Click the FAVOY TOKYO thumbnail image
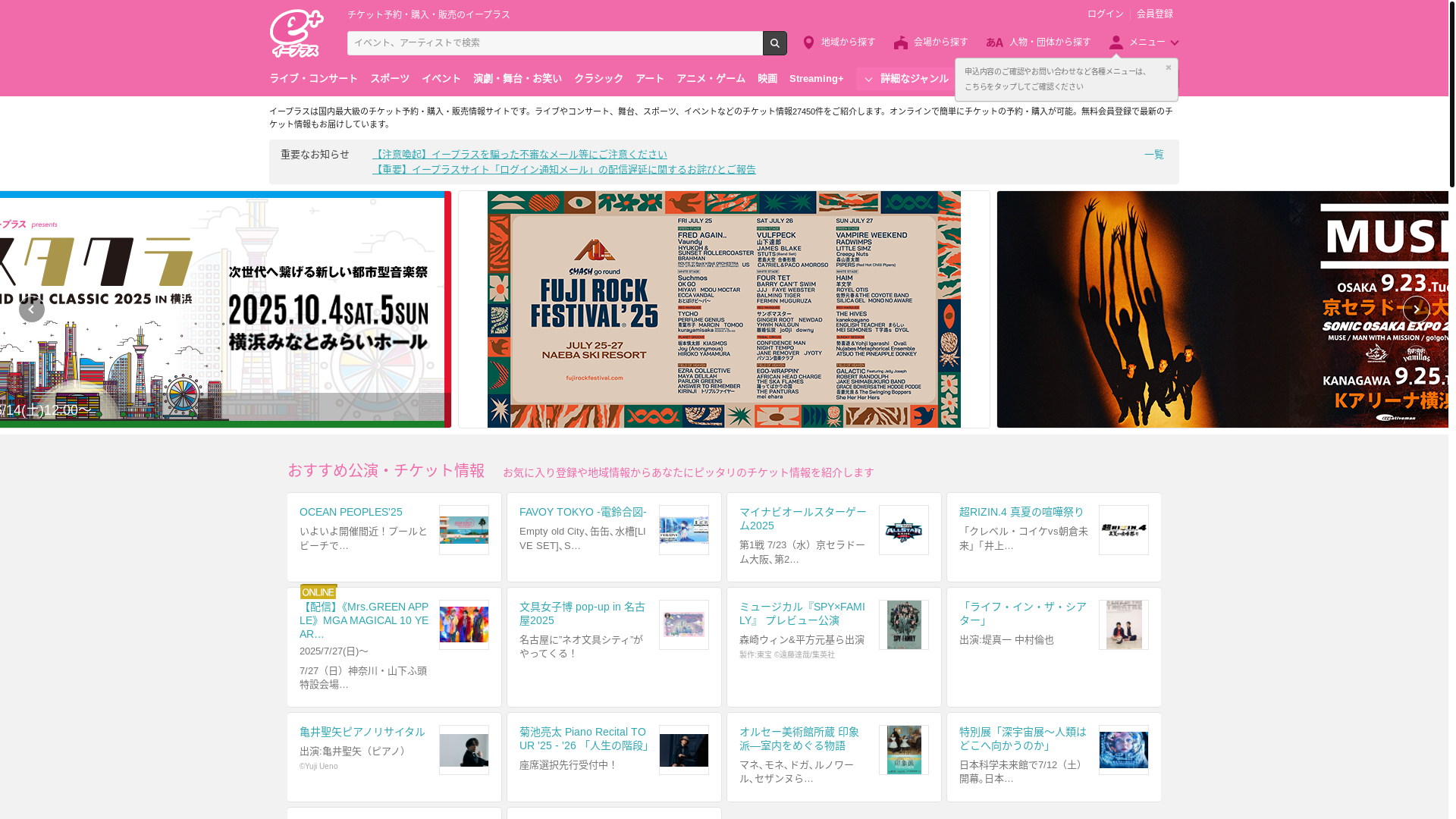The height and width of the screenshot is (819, 1456). pos(684,530)
